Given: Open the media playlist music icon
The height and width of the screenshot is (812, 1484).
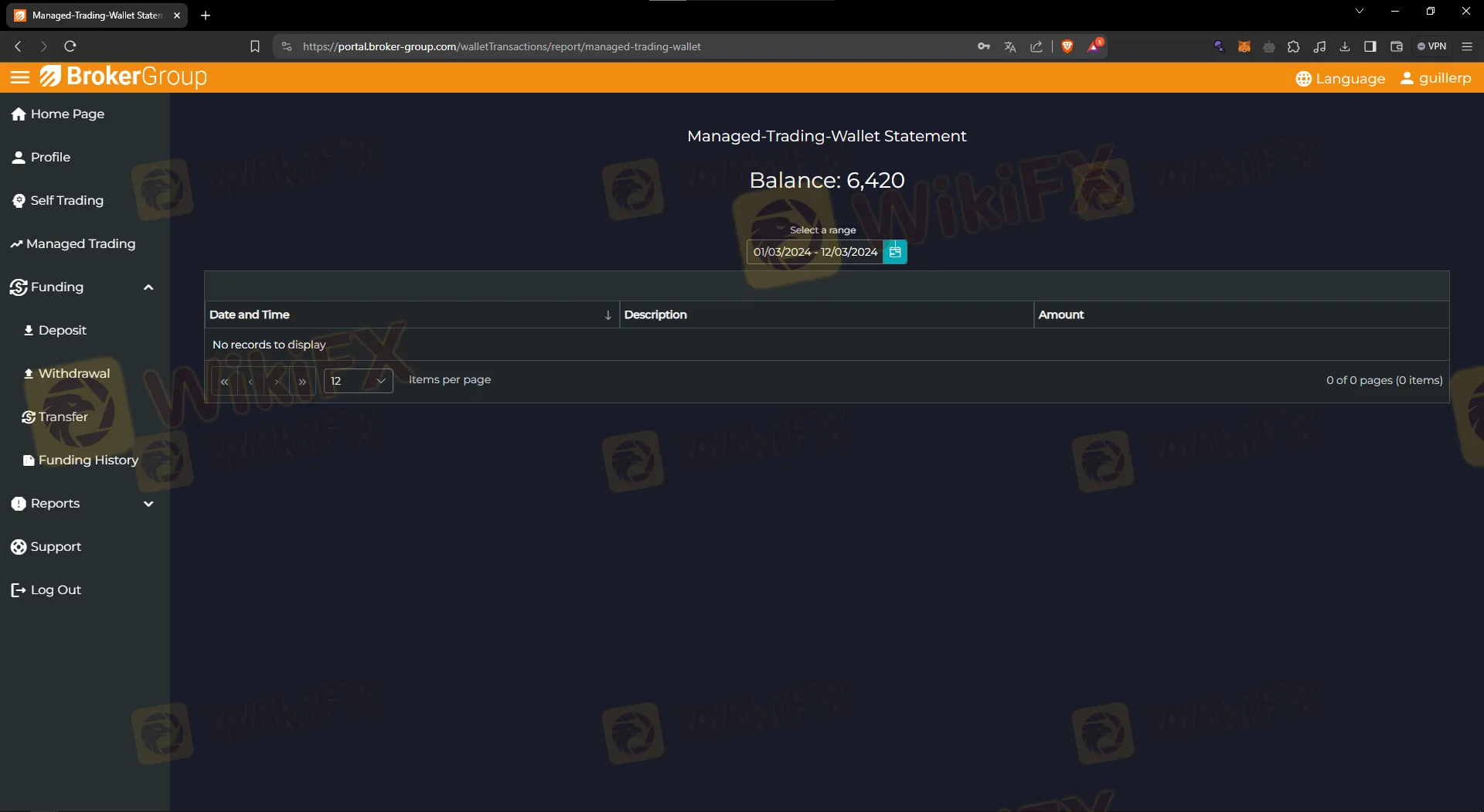Looking at the screenshot, I should coord(1320,46).
